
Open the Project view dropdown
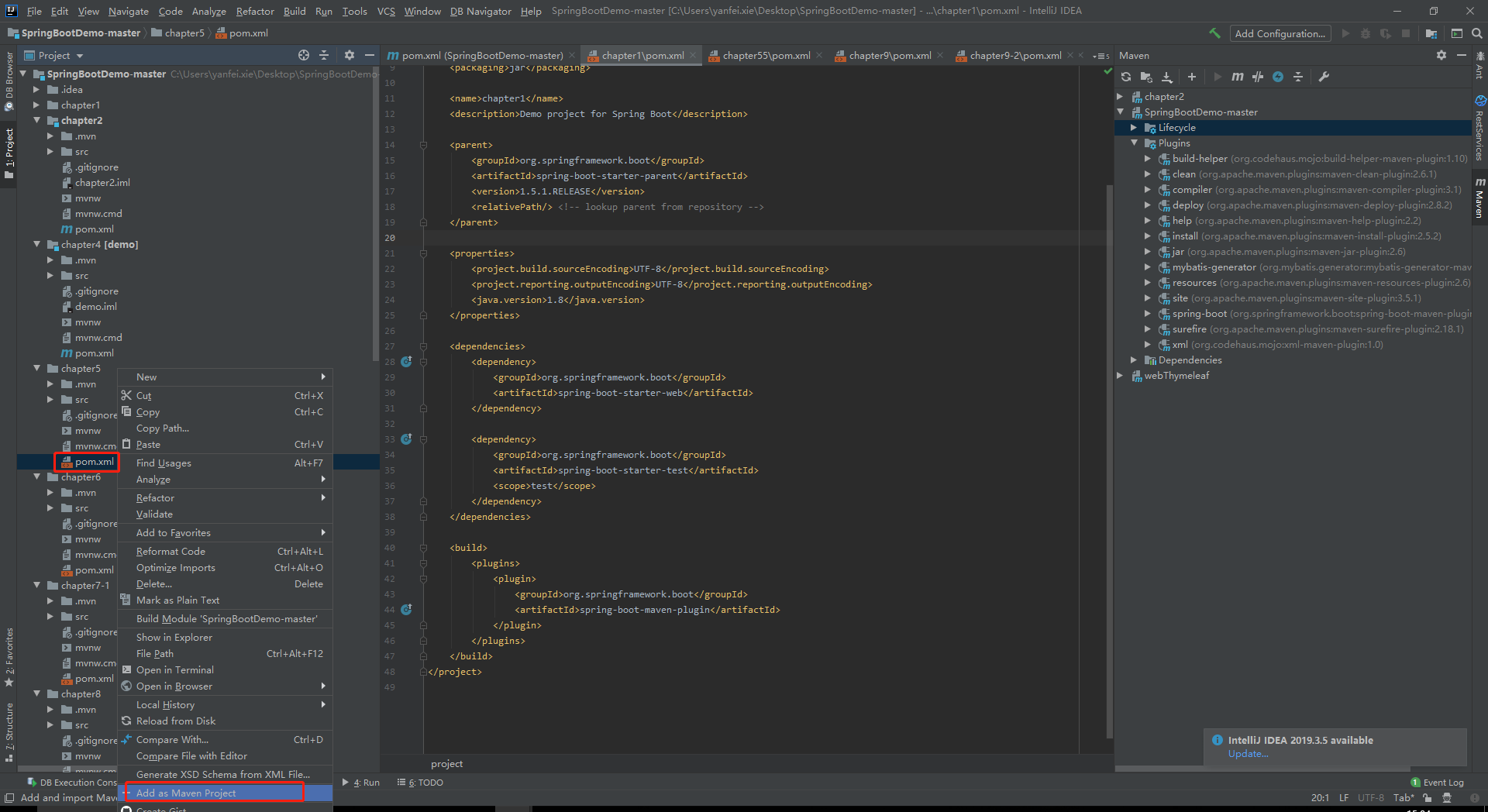pos(80,56)
